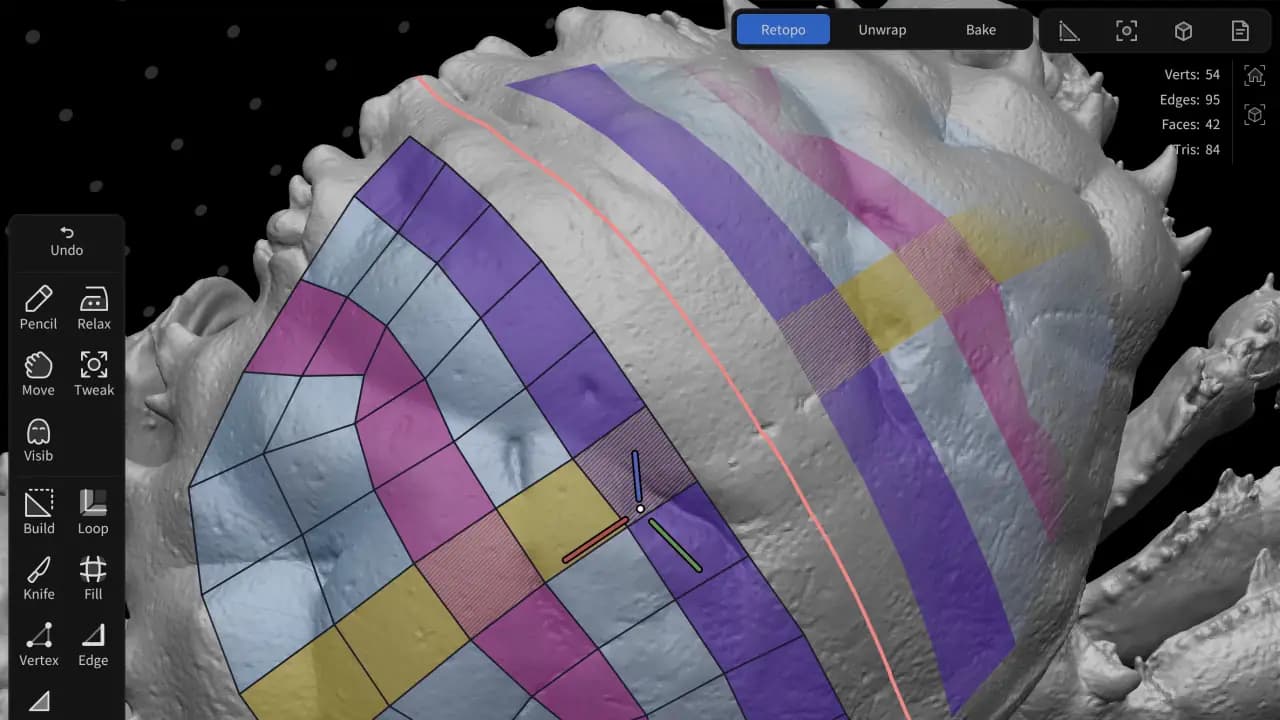This screenshot has height=720, width=1280.
Task: Switch to the Retopo tab
Action: (783, 30)
